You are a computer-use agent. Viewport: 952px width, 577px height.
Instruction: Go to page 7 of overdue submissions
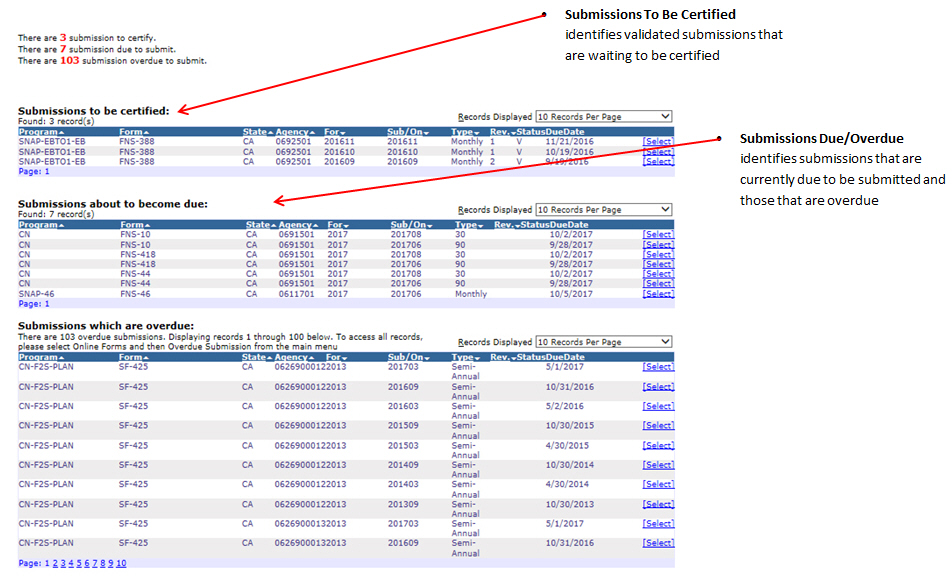click(95, 564)
